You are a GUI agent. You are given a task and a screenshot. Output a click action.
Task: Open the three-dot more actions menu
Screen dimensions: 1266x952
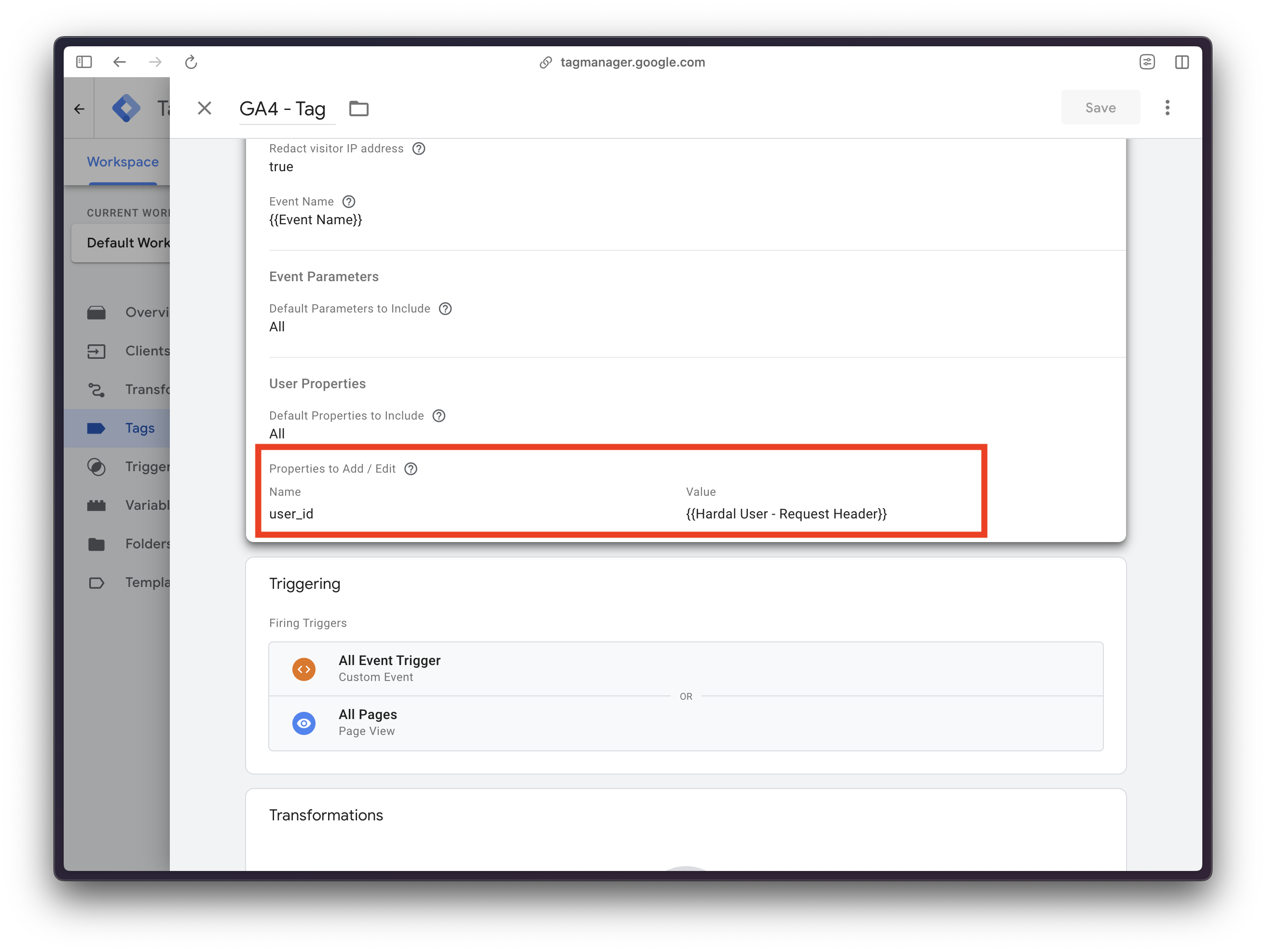[x=1168, y=108]
